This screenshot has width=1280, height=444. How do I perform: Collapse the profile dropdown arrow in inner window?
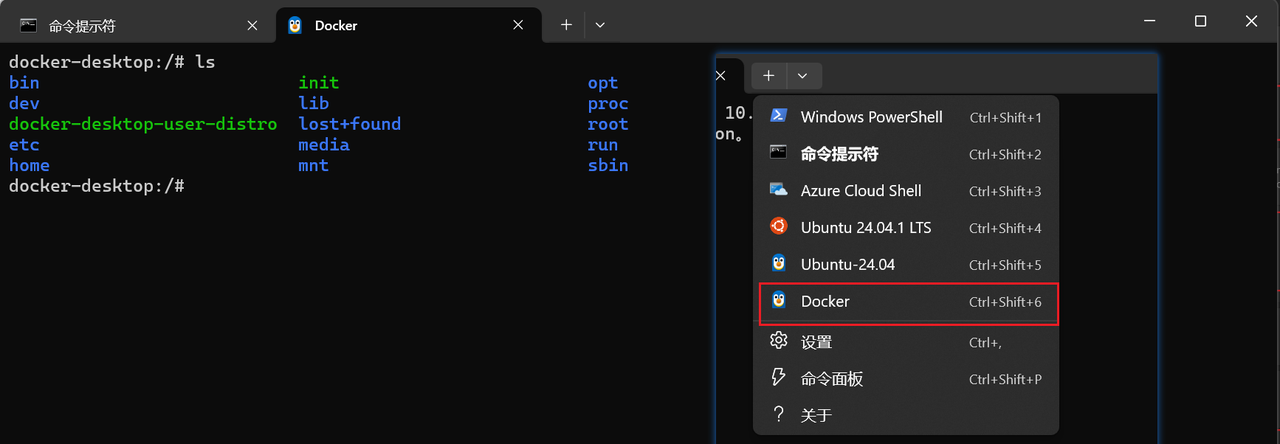(x=803, y=75)
